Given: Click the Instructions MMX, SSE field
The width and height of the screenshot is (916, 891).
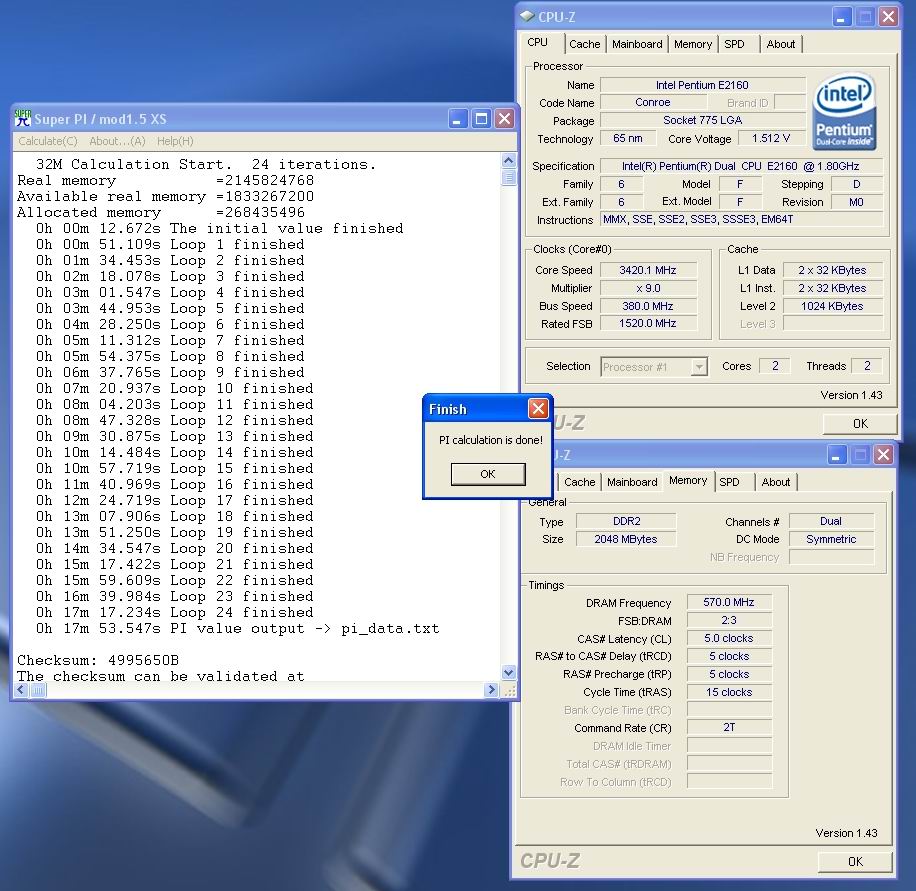Looking at the screenshot, I should point(742,219).
